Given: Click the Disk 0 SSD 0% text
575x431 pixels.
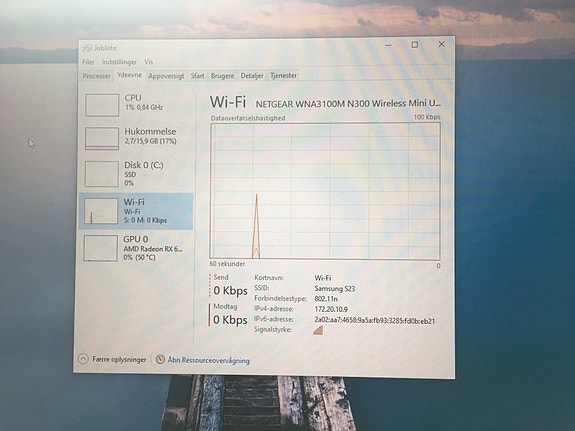Looking at the screenshot, I should [130, 179].
